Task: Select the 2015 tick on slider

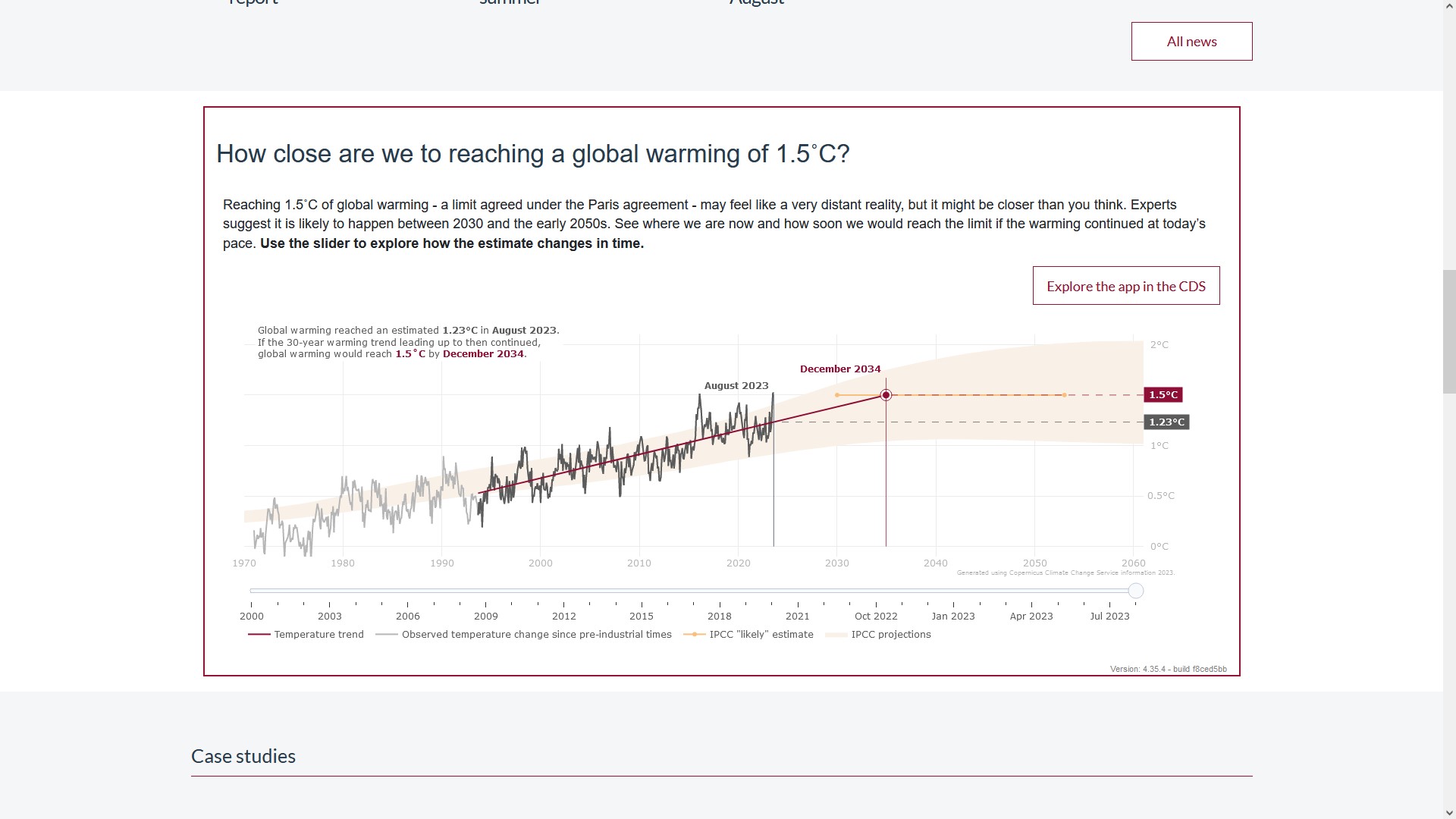Action: point(642,604)
